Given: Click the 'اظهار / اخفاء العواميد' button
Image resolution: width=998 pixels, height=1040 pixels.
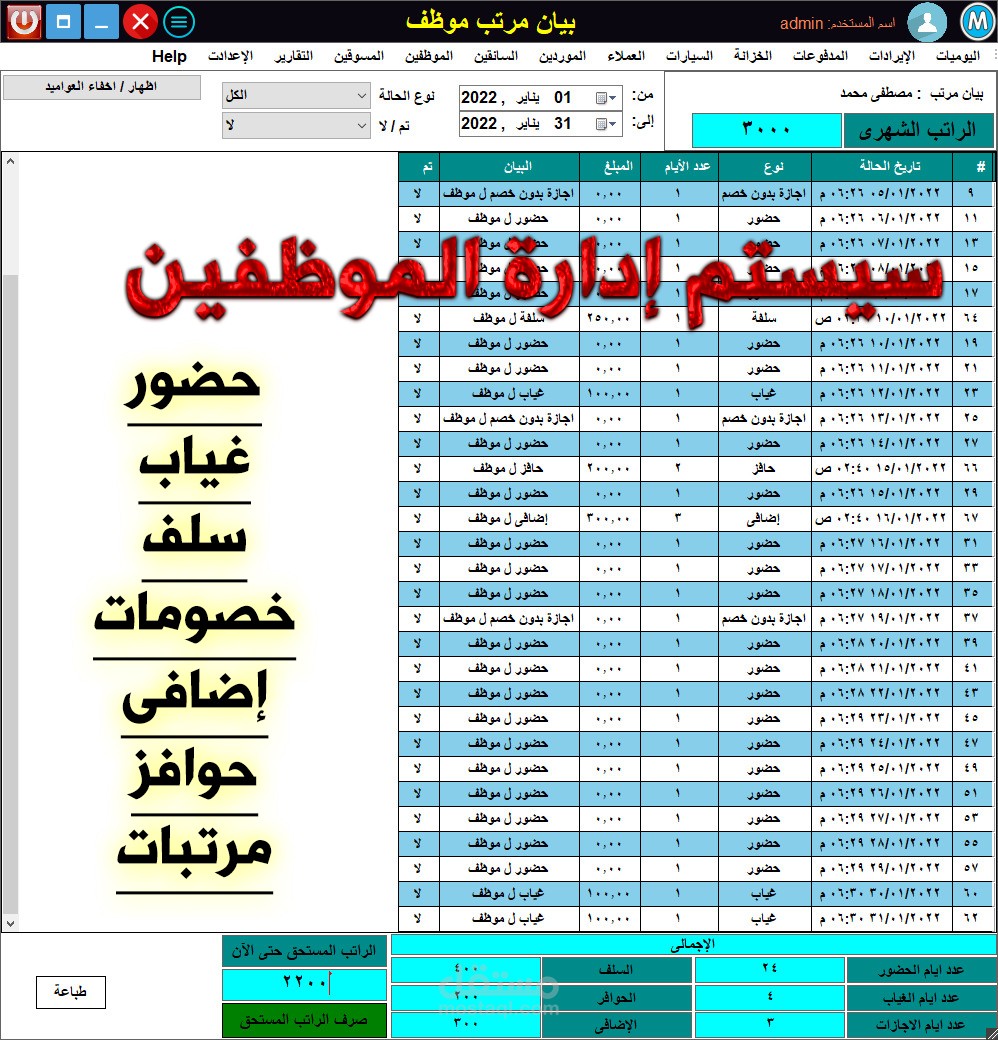Looking at the screenshot, I should pyautogui.click(x=101, y=87).
